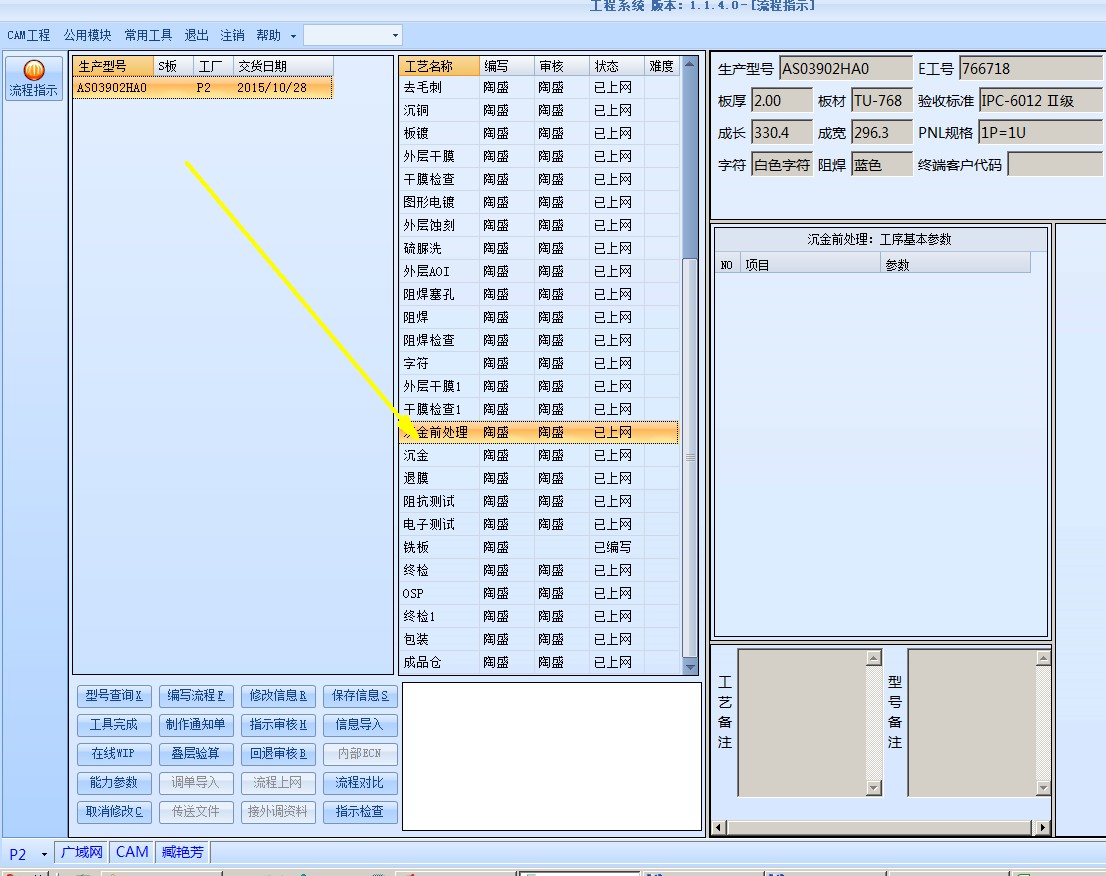
Task: Click the 制作通知单 button
Action: pos(196,725)
